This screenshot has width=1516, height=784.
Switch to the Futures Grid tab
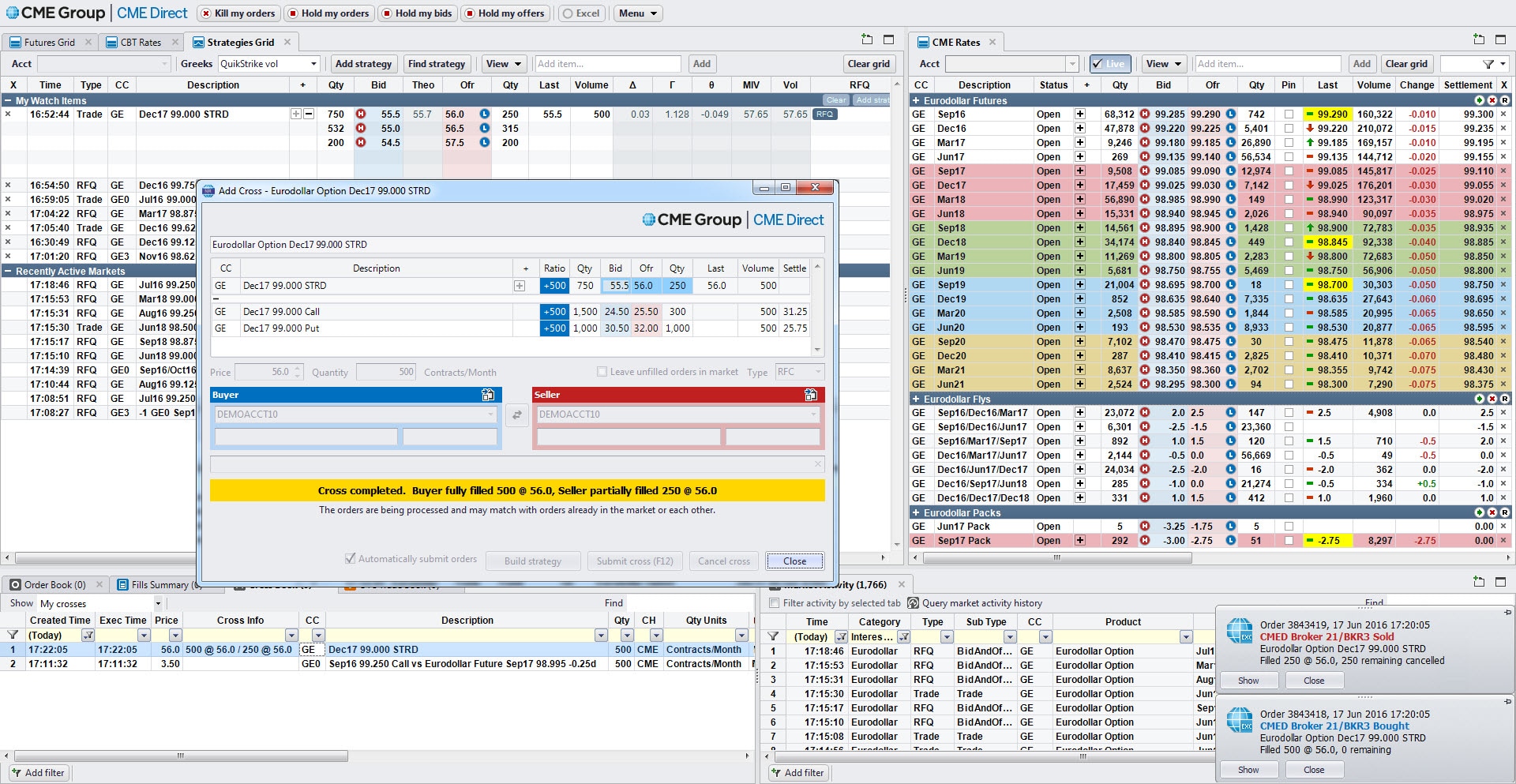pyautogui.click(x=49, y=43)
